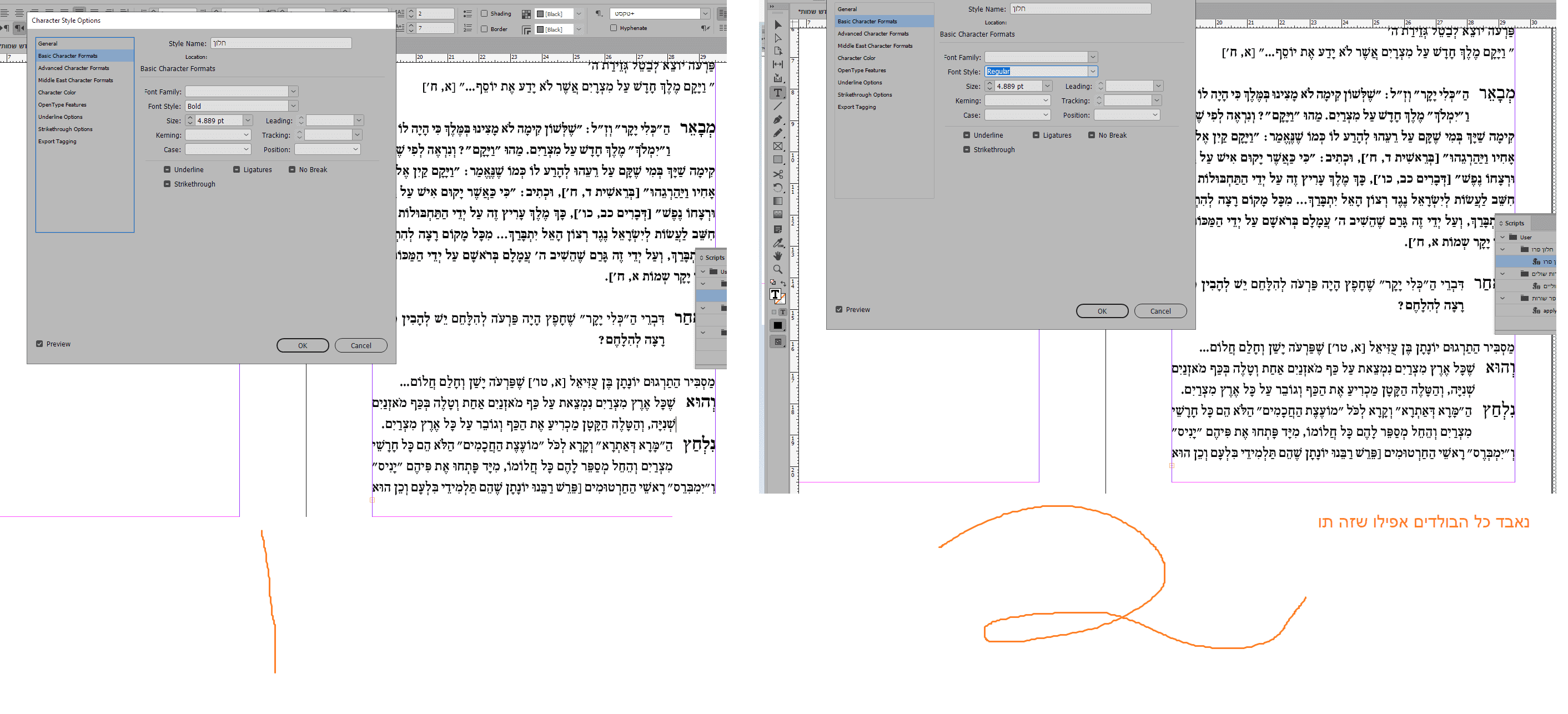
Task: Click Cancel in the right dialog
Action: (x=1160, y=311)
